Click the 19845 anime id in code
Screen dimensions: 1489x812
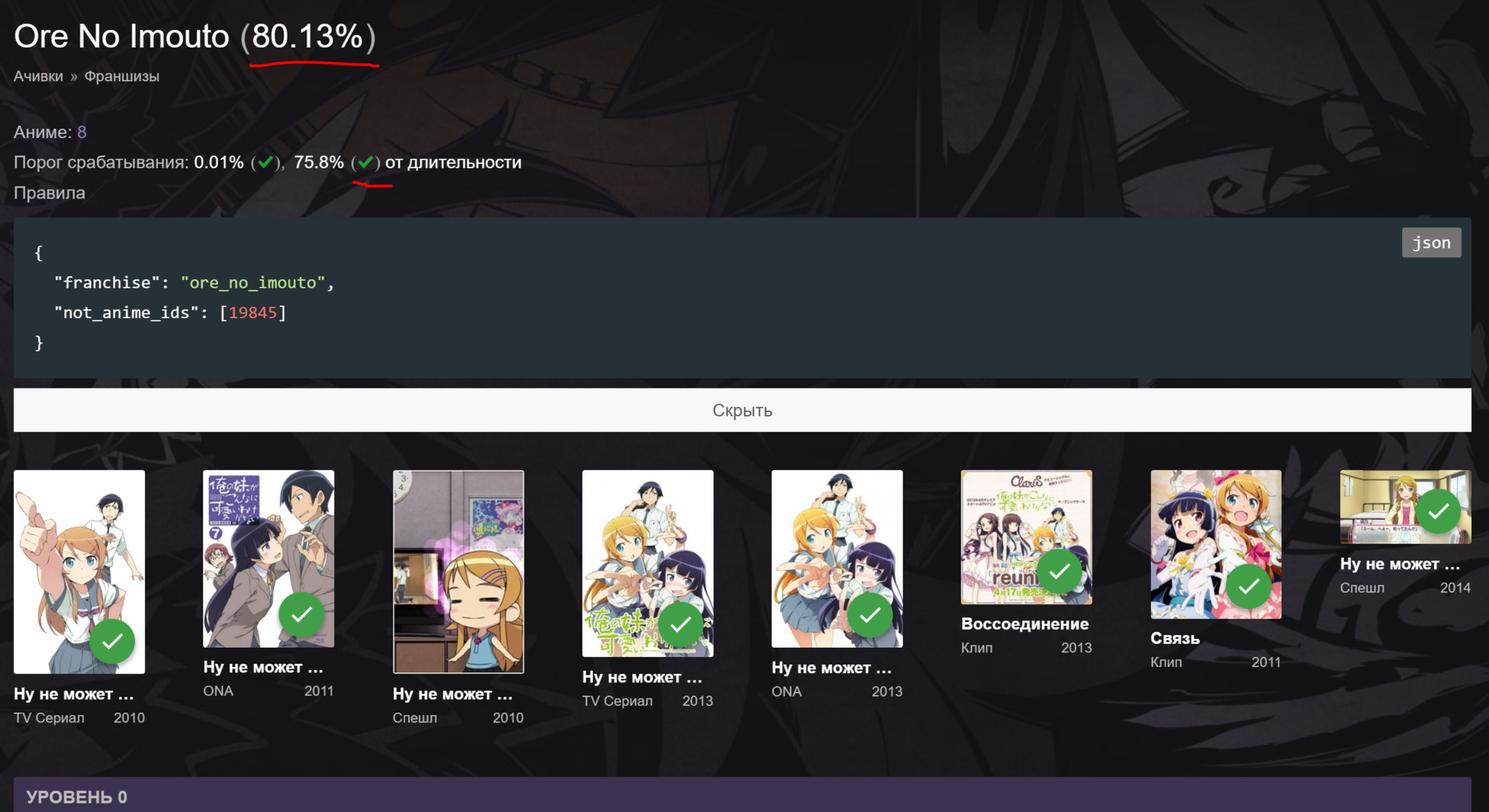pyautogui.click(x=253, y=313)
